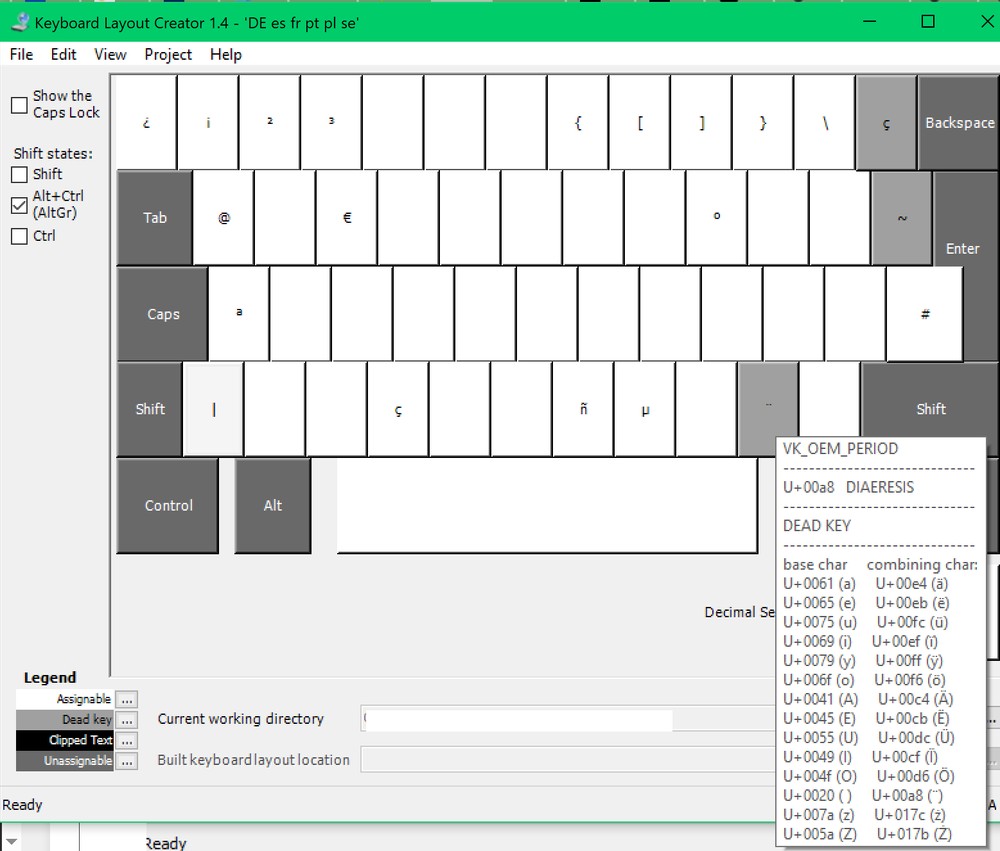This screenshot has height=851, width=1000.
Task: Check the Shift state checkbox
Action: click(19, 175)
